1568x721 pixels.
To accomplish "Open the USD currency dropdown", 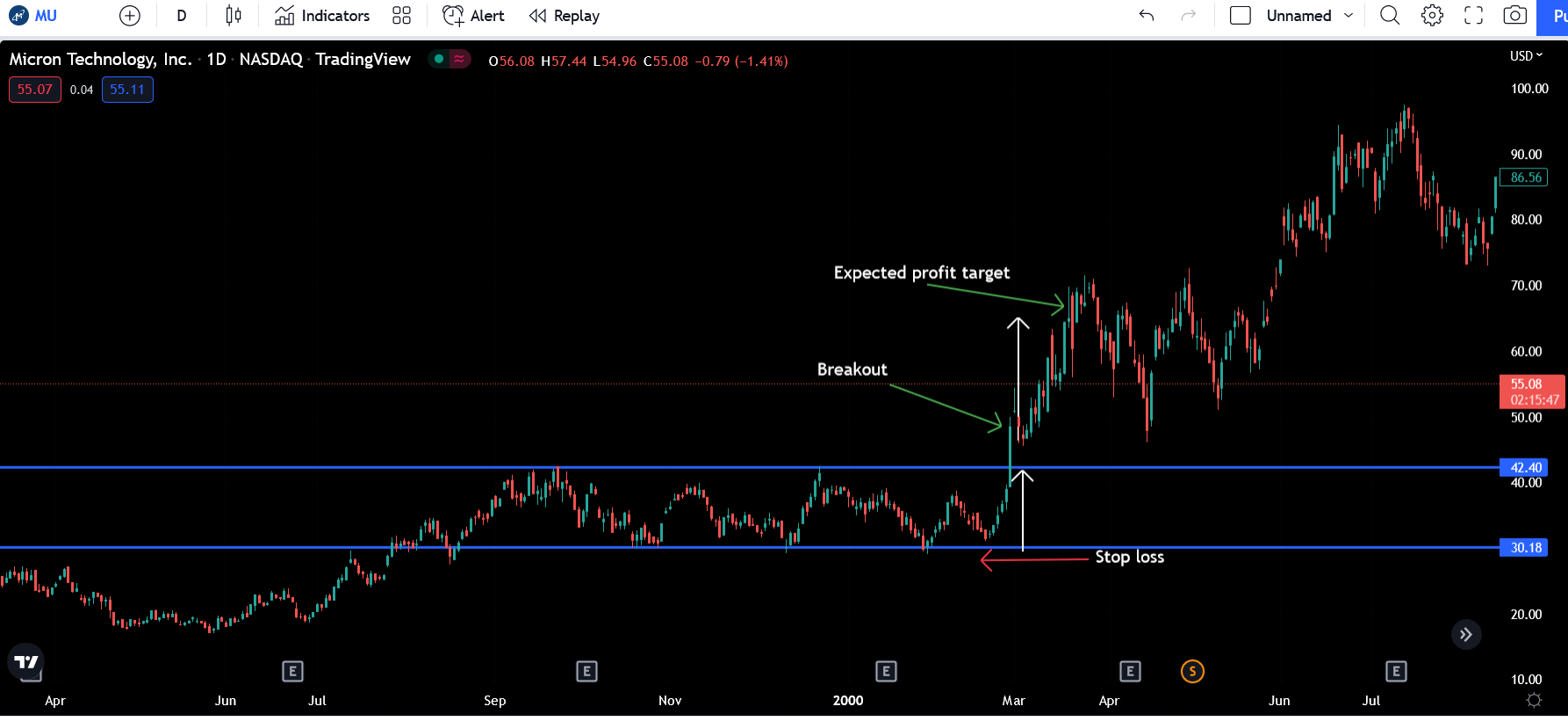I will coord(1526,56).
